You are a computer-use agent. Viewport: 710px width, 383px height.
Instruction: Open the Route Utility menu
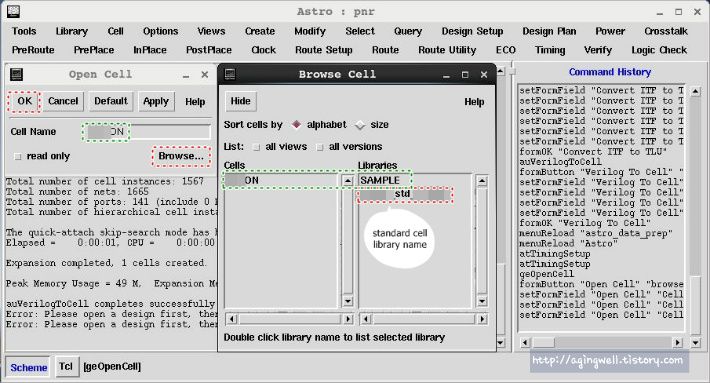pyautogui.click(x=447, y=50)
